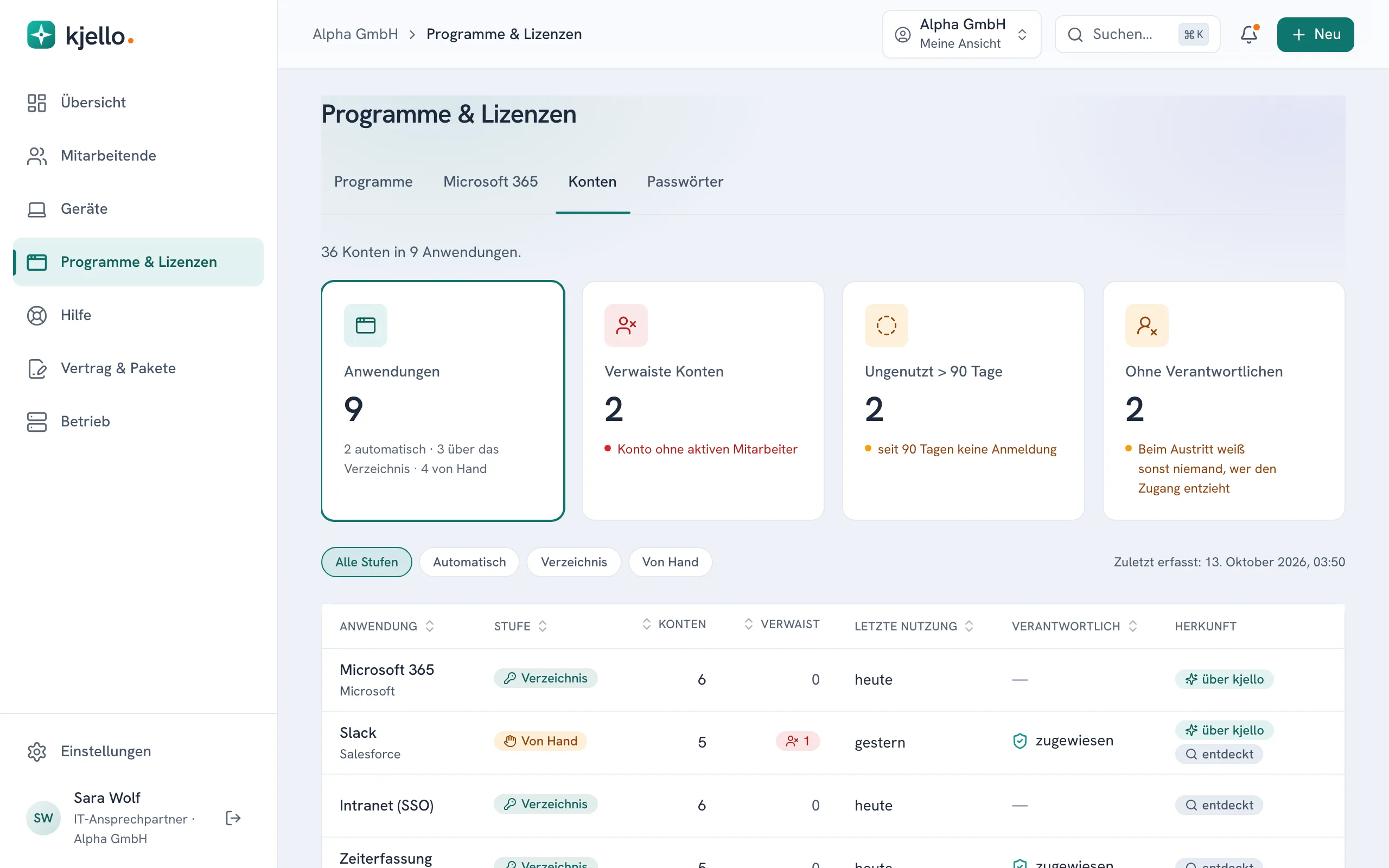Go to Mitarbeitende section
This screenshot has height=868, width=1389.
click(138, 156)
